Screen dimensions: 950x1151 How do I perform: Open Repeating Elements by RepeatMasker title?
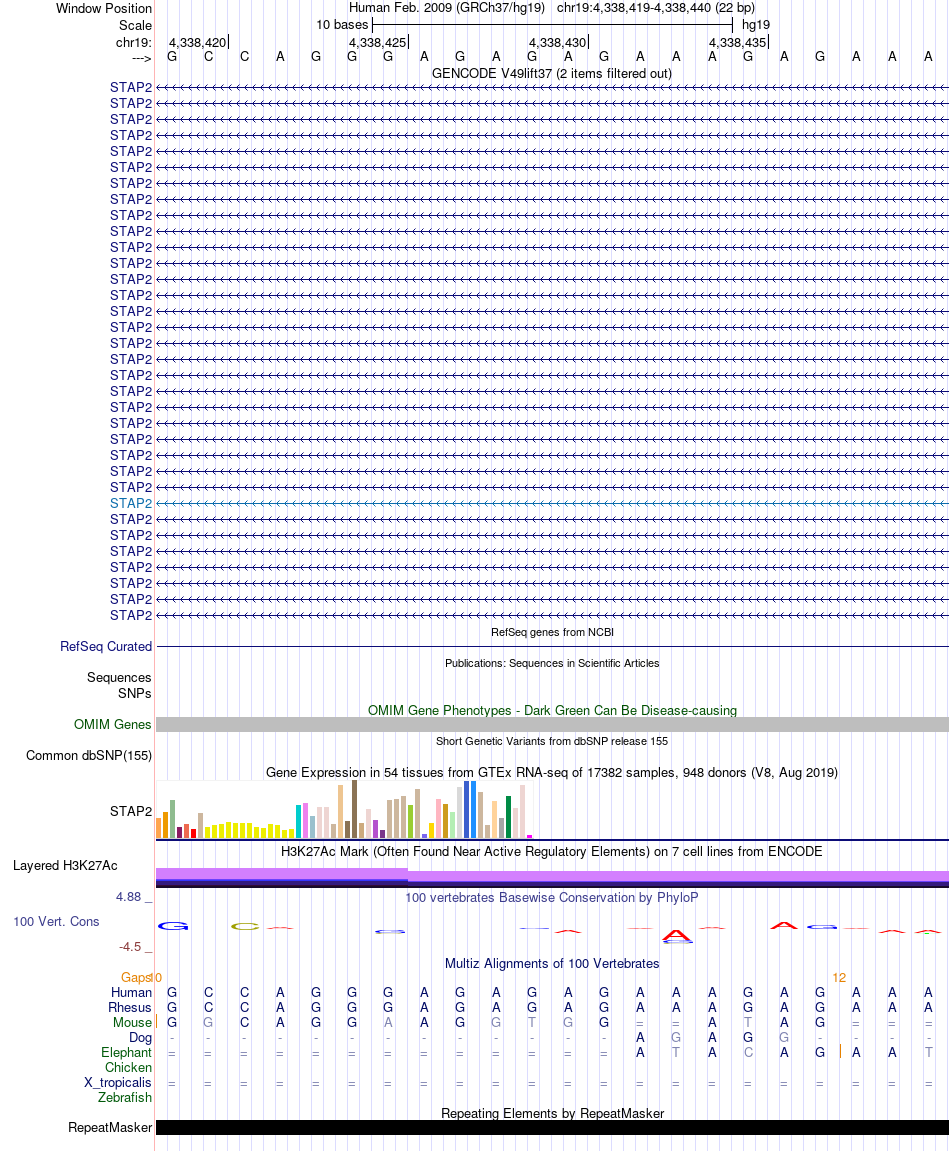[x=552, y=1114]
